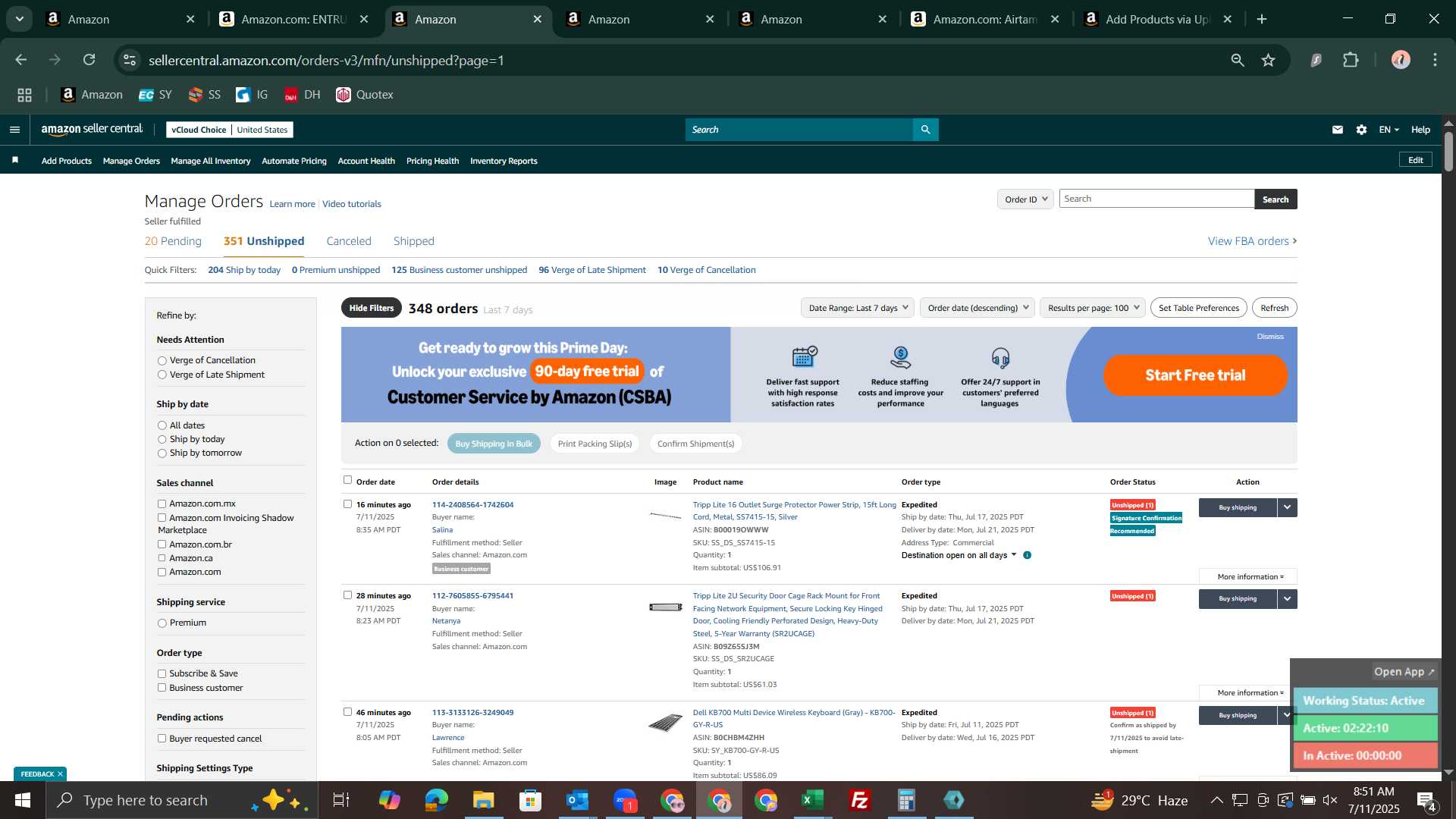Reload the page with browser refresh icon
The height and width of the screenshot is (819, 1456).
tap(89, 60)
